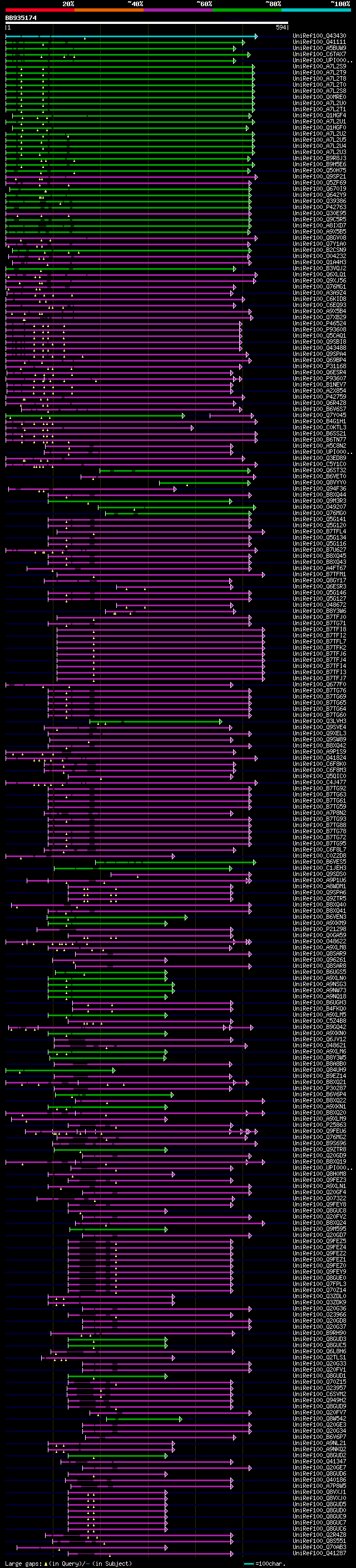Click hit label UniRef100_O23966
The width and height of the screenshot is (356, 1568).
pos(319,1315)
